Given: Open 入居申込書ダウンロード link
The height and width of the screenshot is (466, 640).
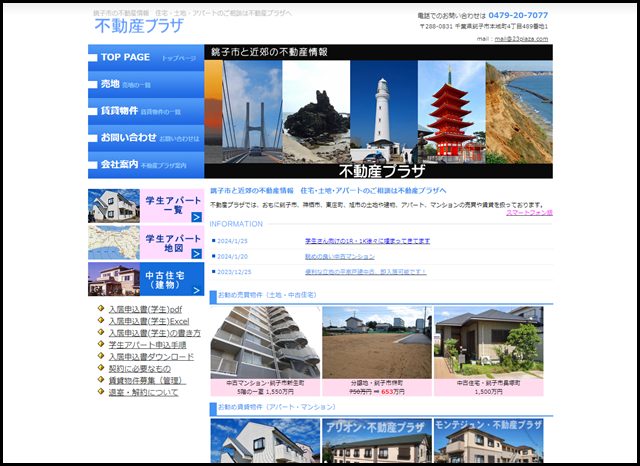Looking at the screenshot, I should pos(151,357).
